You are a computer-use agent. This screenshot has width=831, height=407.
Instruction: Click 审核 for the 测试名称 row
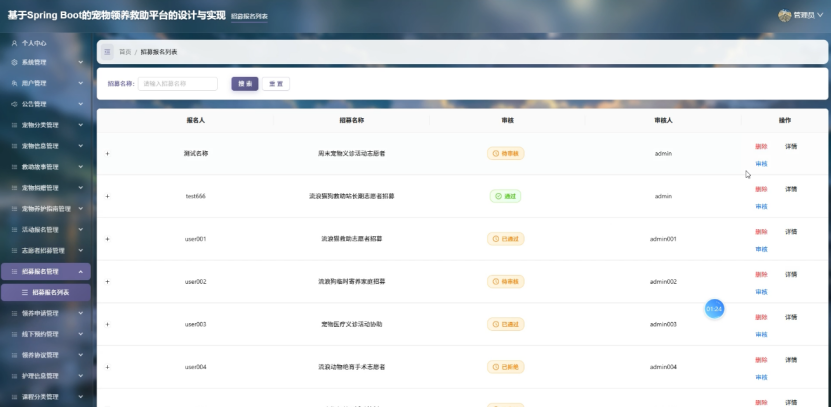761,164
